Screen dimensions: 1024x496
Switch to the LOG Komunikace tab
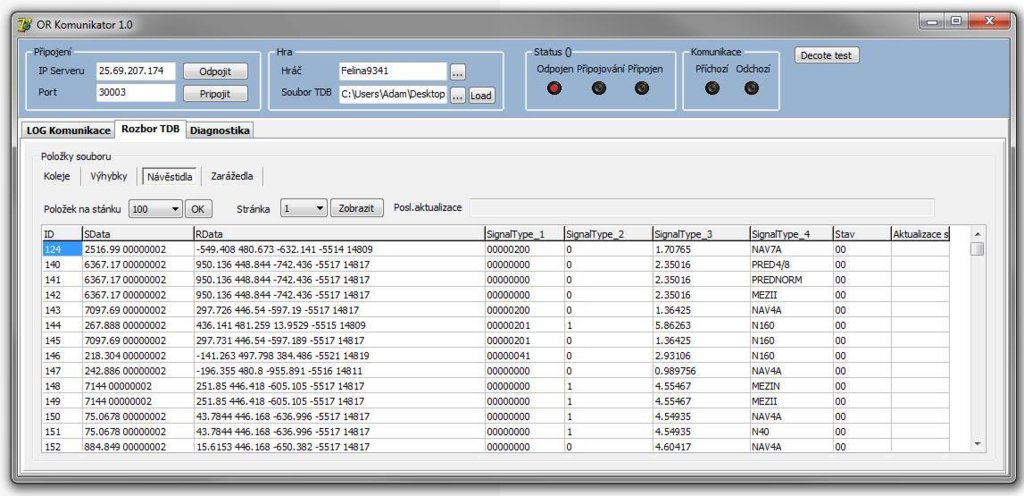click(x=69, y=131)
